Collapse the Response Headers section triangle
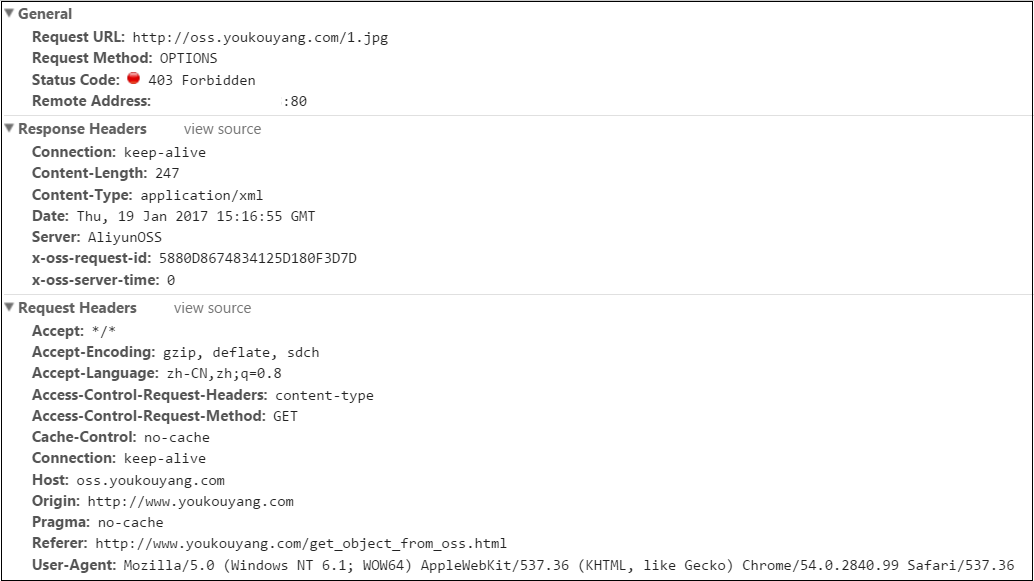Viewport: 1034px width, 581px height. pyautogui.click(x=9, y=128)
